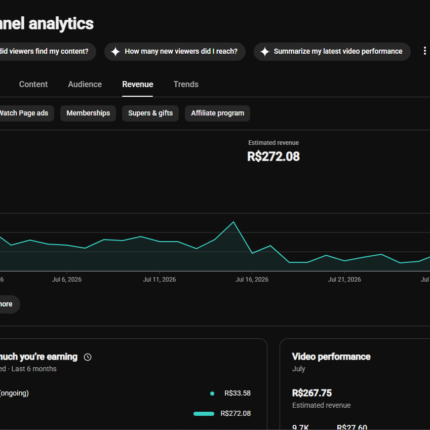The image size is (430, 430).
Task: Click sparkle icon on latest video suggestion
Action: tap(265, 51)
